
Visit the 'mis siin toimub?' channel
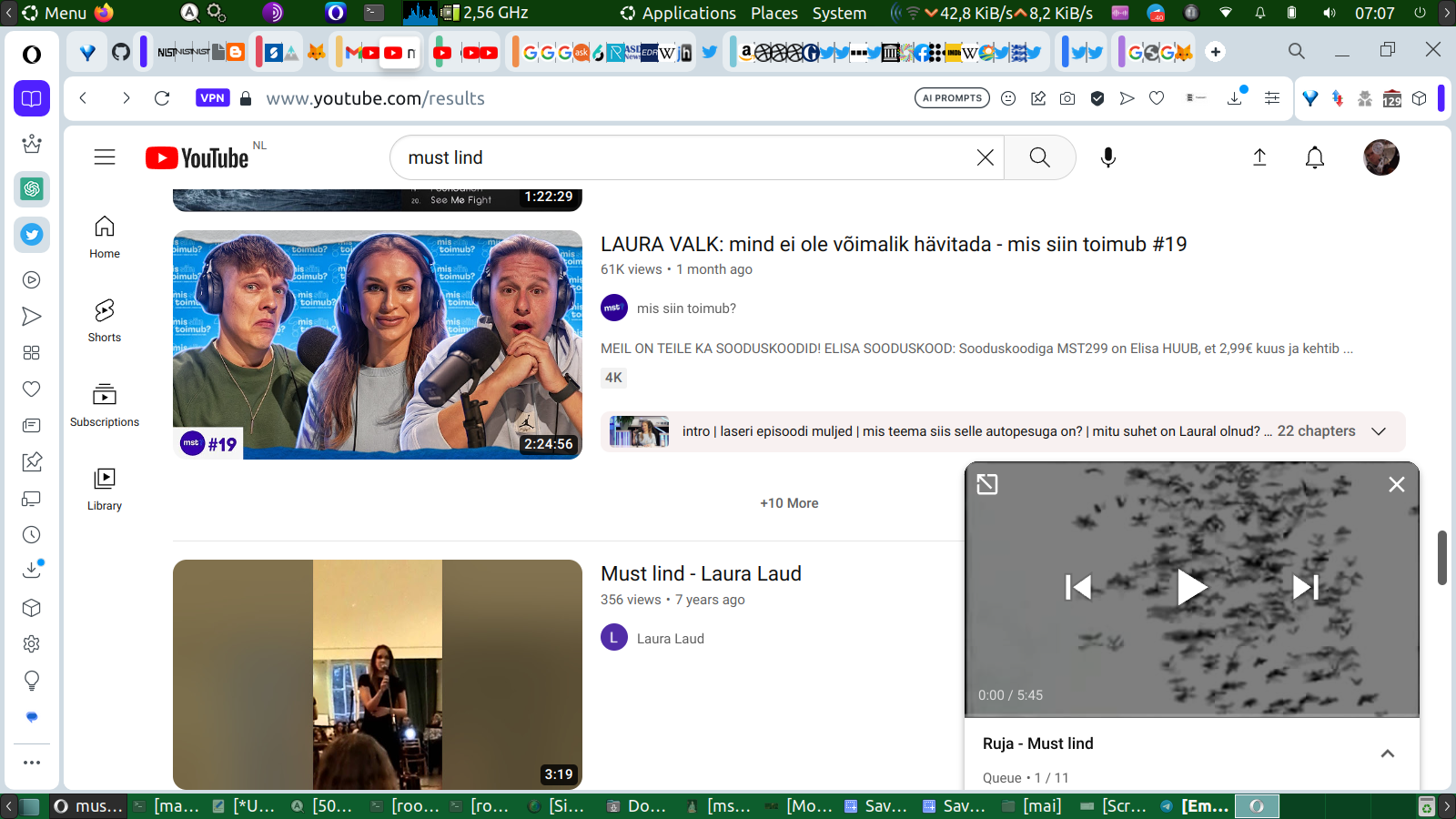click(686, 308)
